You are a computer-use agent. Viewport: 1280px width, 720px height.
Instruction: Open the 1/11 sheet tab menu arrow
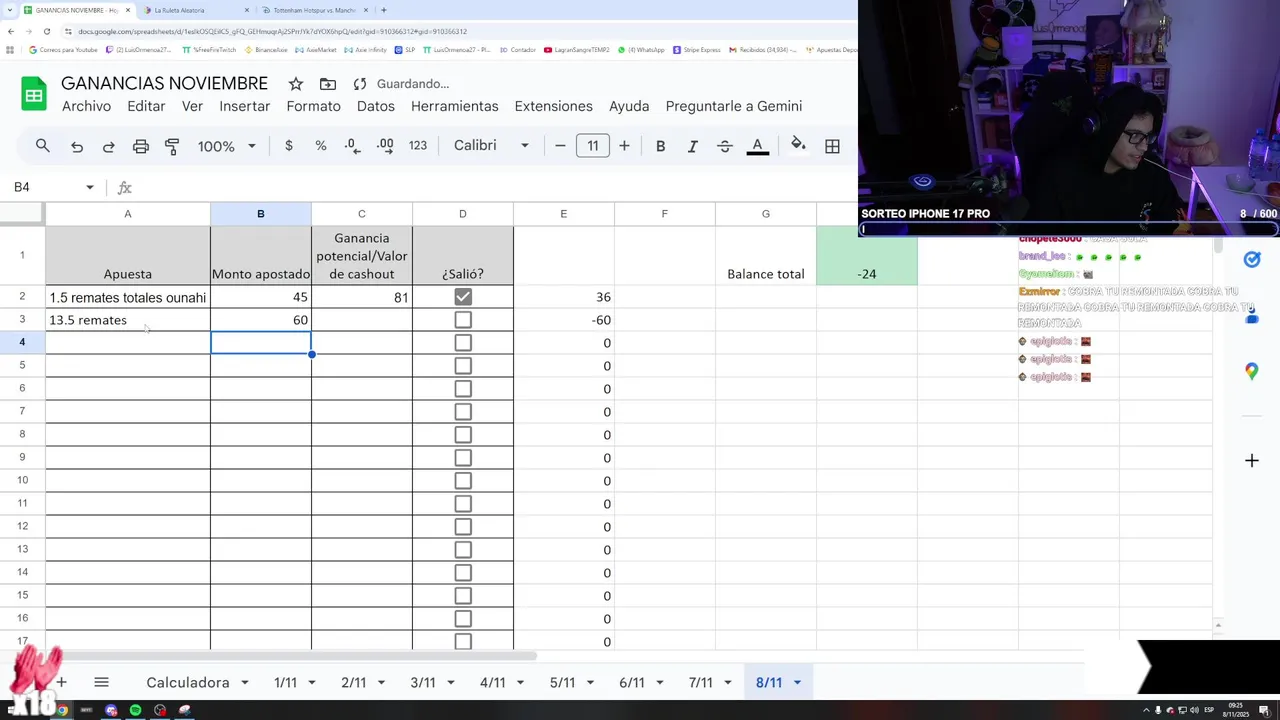311,683
